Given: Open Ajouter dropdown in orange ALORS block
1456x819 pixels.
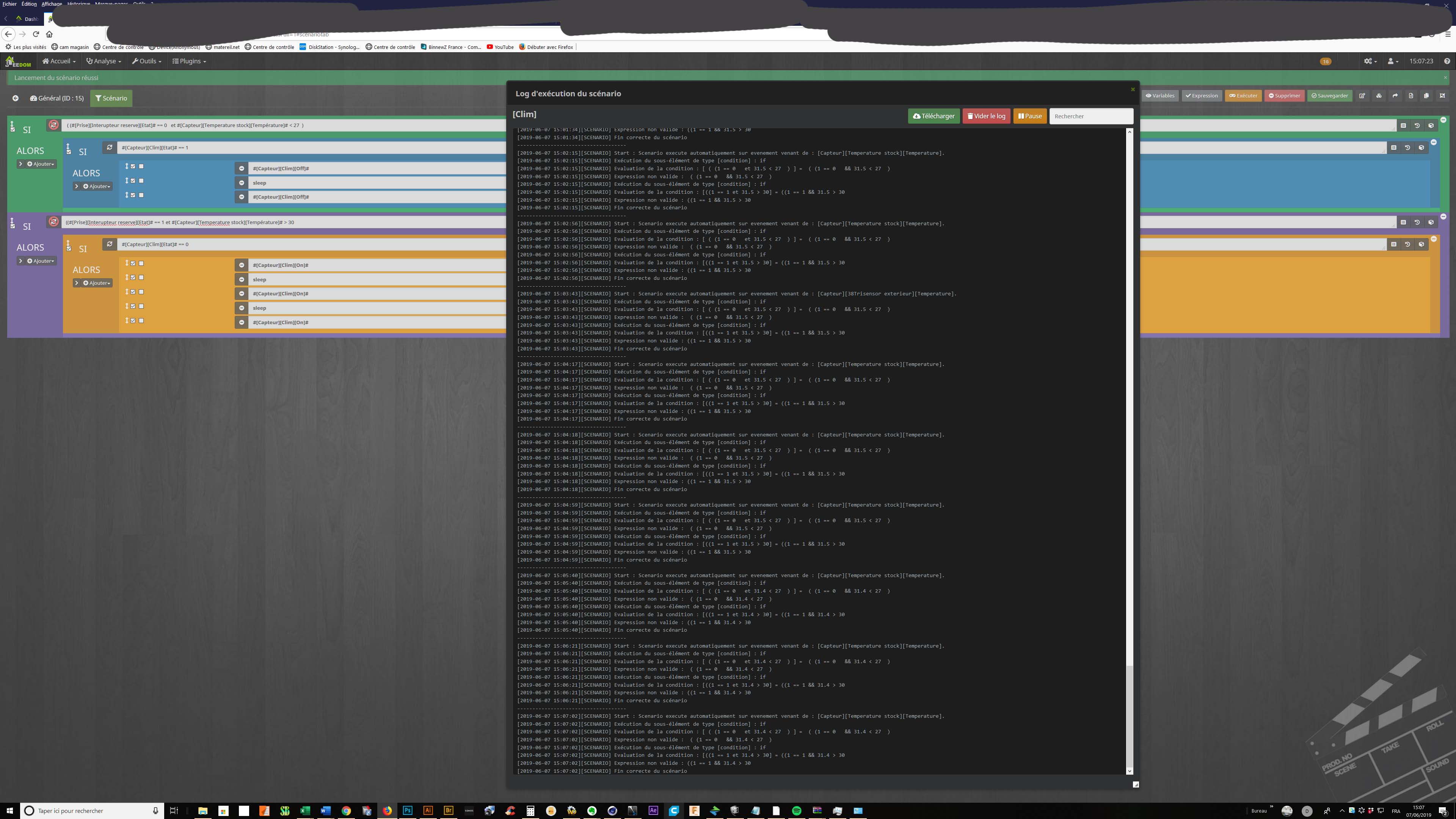Looking at the screenshot, I should coord(97,282).
